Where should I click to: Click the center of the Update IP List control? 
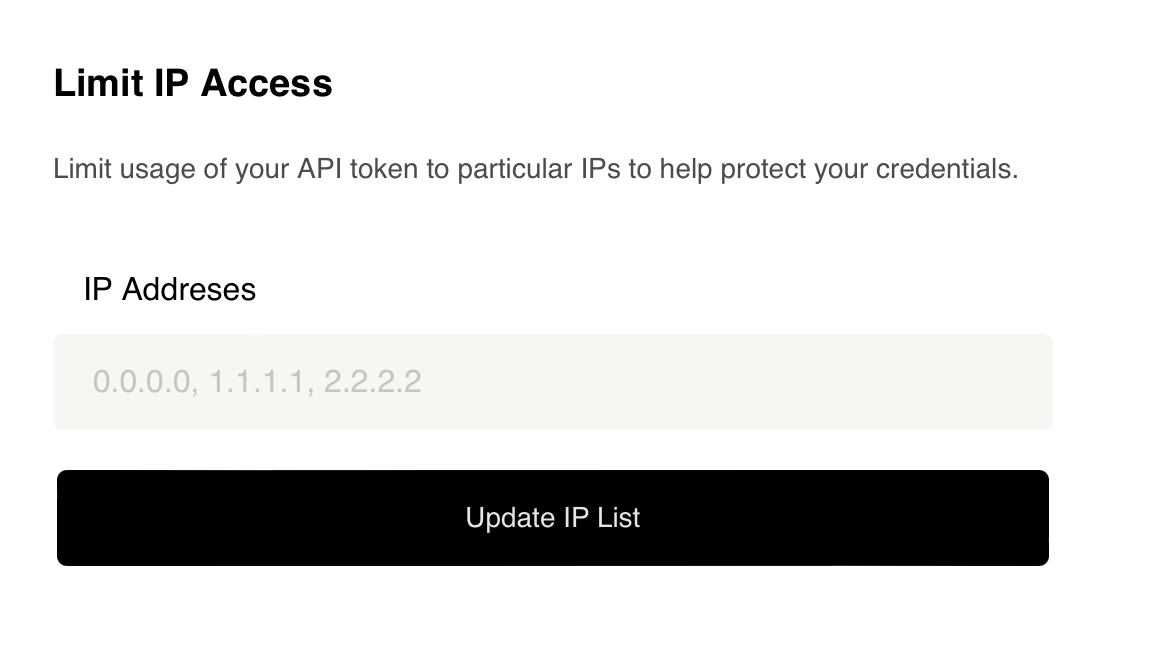pyautogui.click(x=552, y=517)
